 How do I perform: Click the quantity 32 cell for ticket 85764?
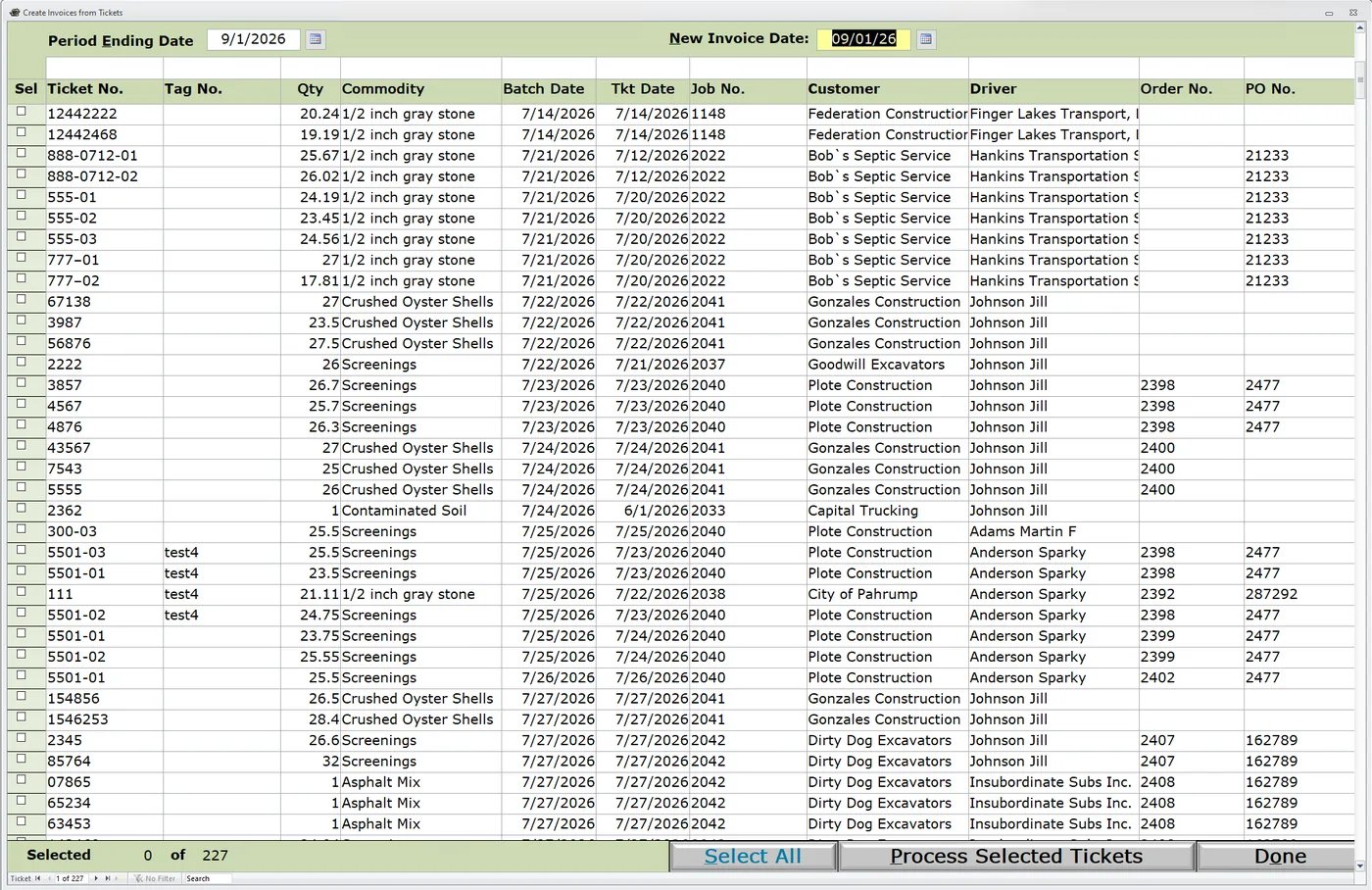point(311,762)
